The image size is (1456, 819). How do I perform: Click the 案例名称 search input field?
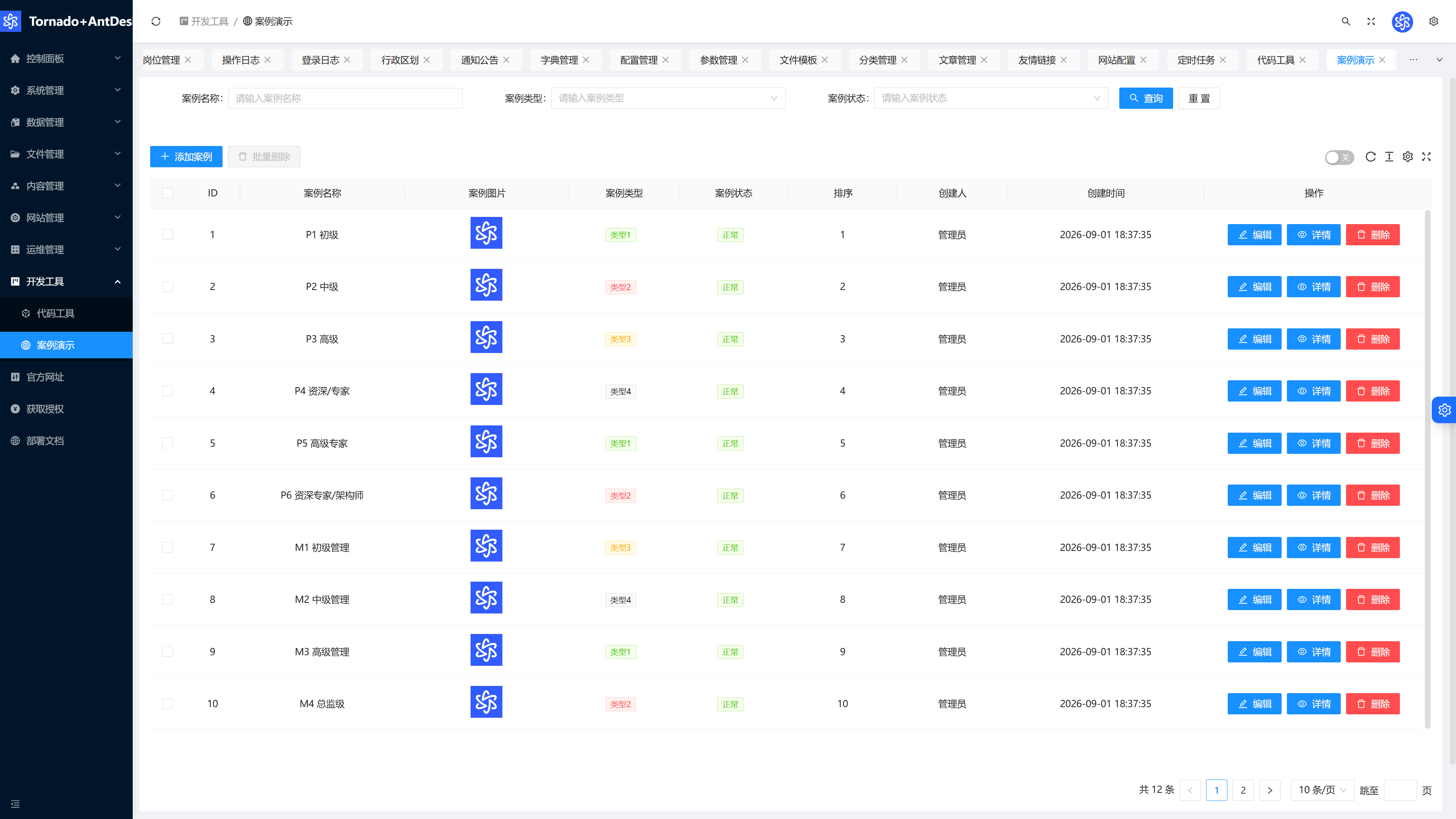pos(345,98)
